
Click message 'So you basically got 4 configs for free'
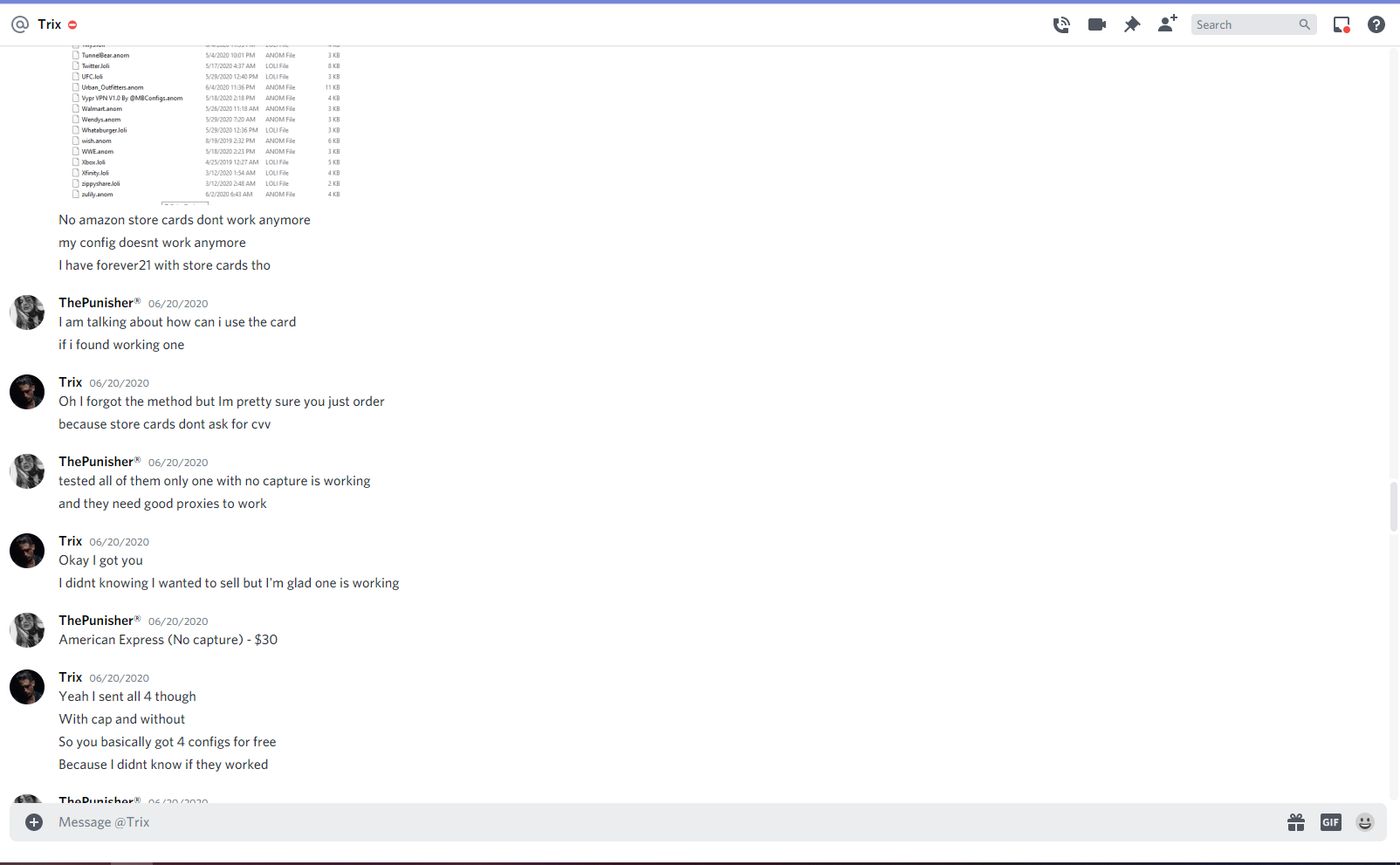[167, 742]
